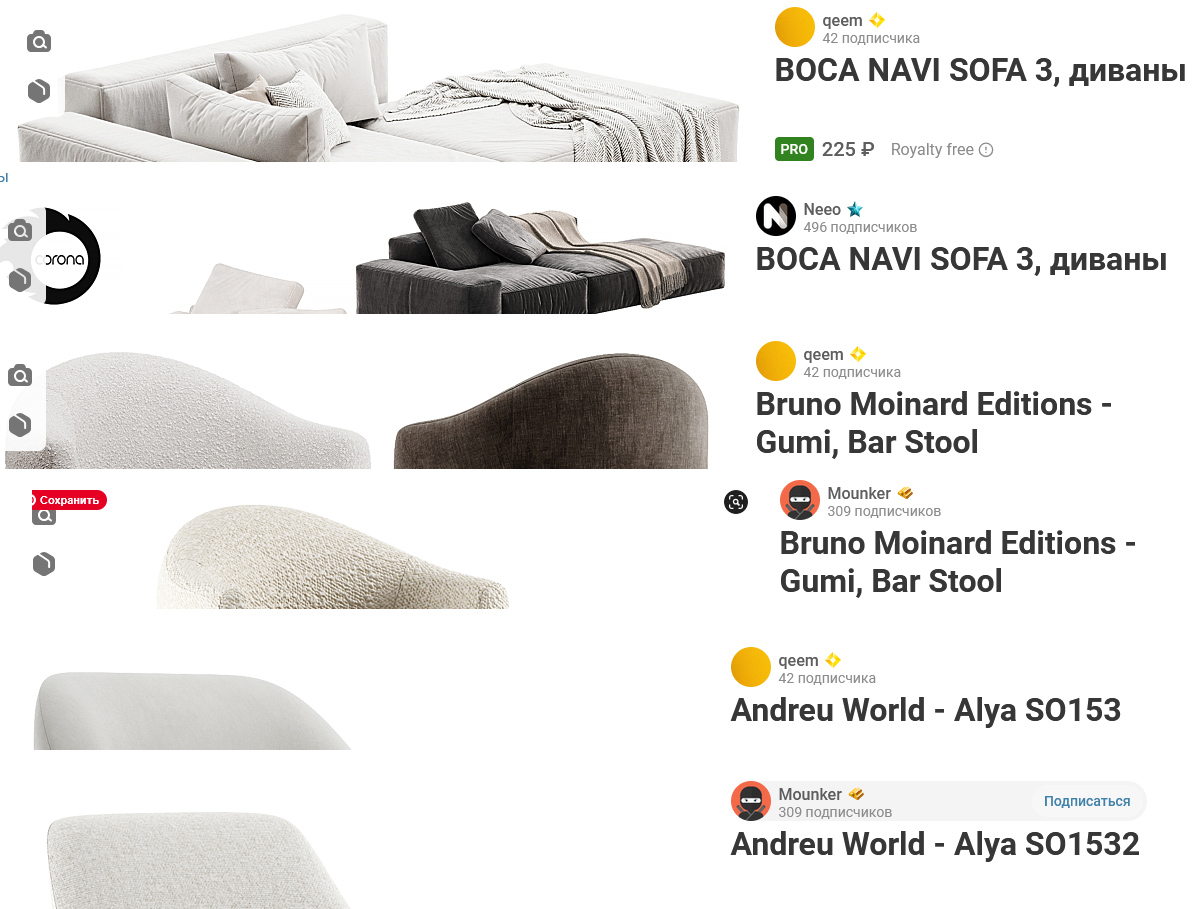Click image search icon on white sofa

[39, 41]
